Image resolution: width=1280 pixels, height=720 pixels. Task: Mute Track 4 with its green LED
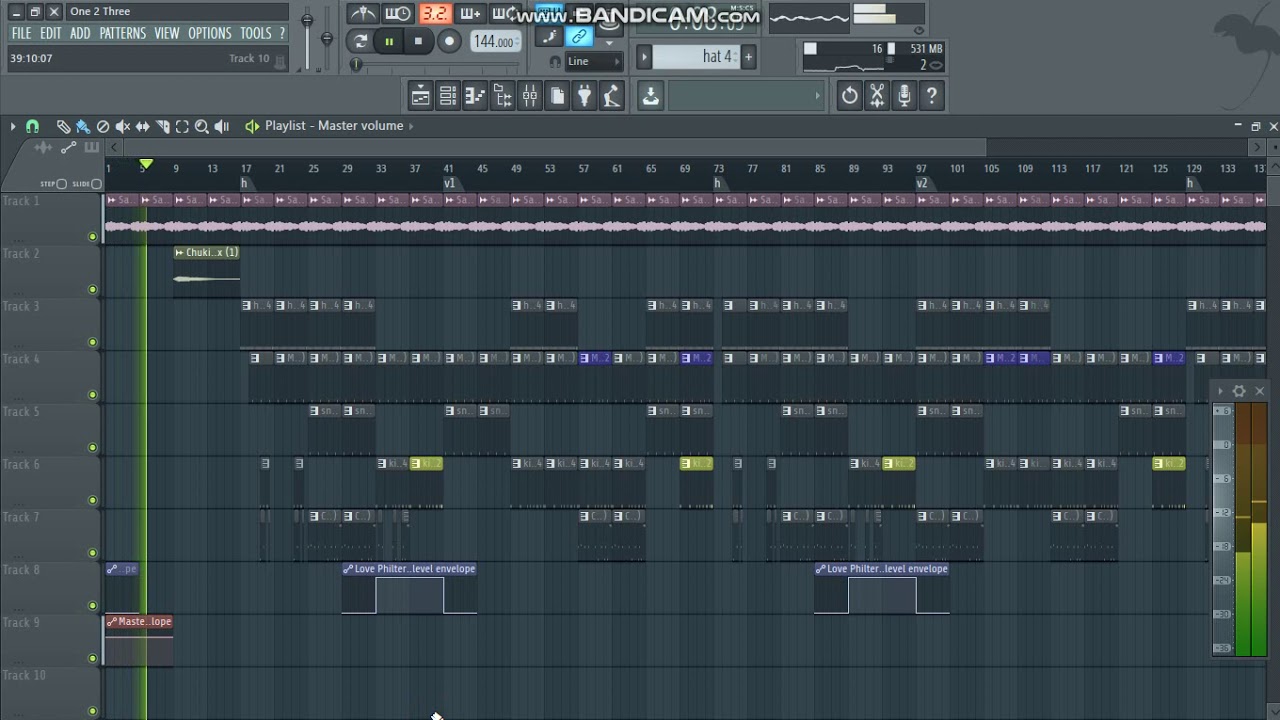pos(93,395)
